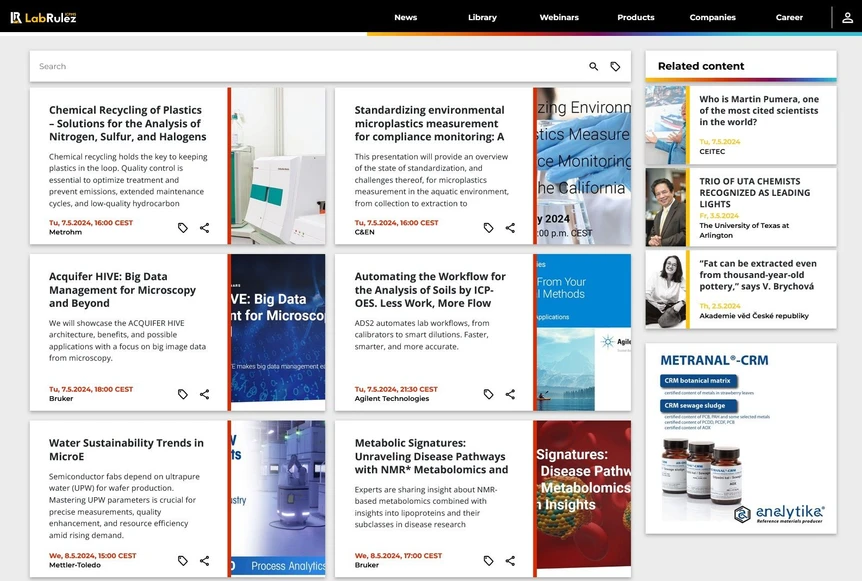Click the UTA chemist portrait photo
Screen dimensions: 862x581
[665, 207]
